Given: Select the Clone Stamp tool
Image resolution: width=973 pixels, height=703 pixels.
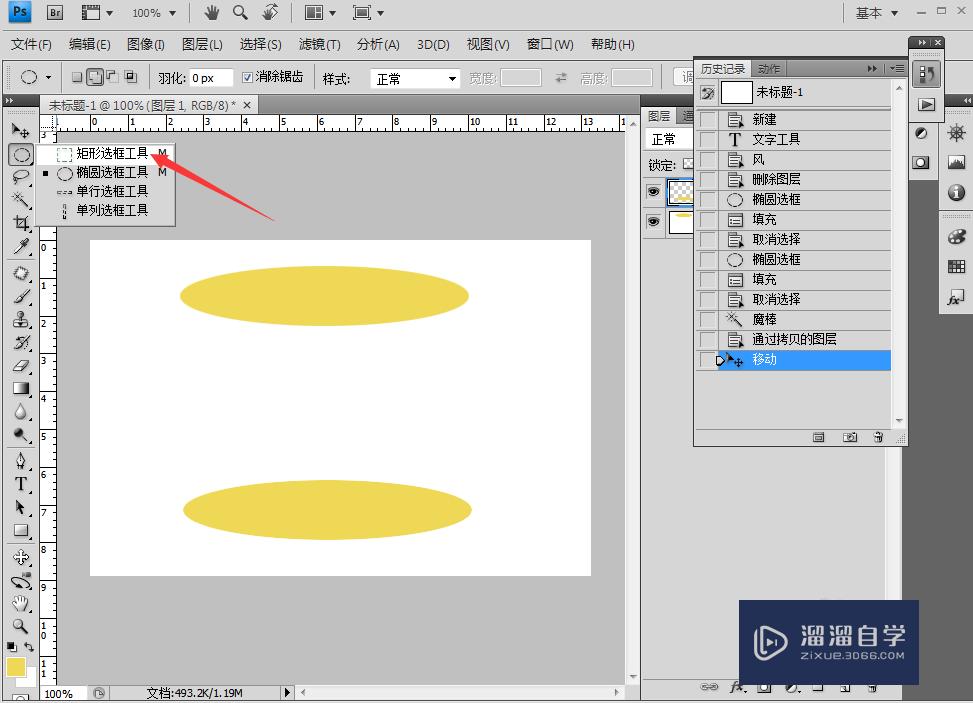Looking at the screenshot, I should point(20,320).
